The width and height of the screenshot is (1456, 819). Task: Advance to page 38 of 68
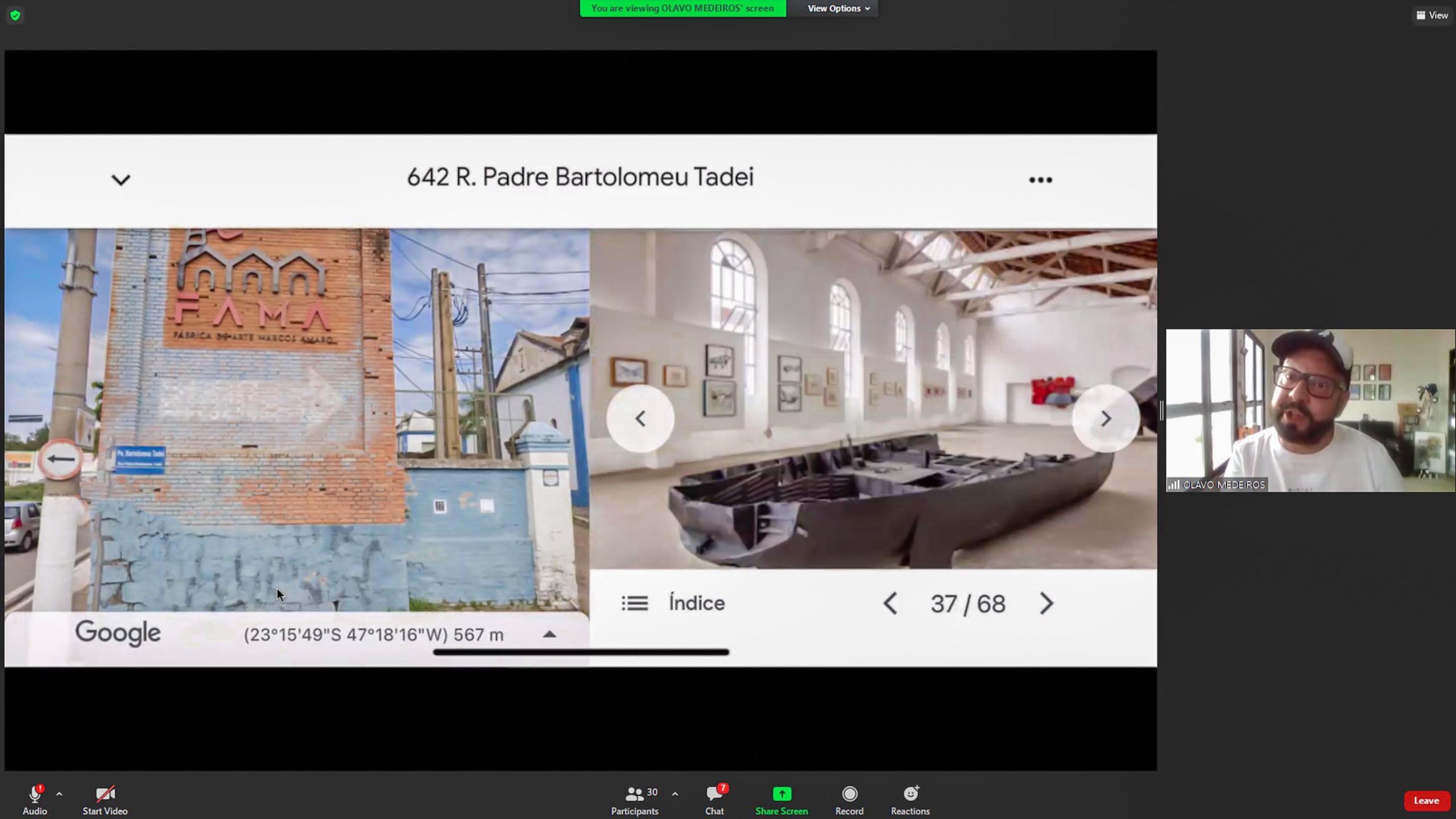pyautogui.click(x=1046, y=603)
